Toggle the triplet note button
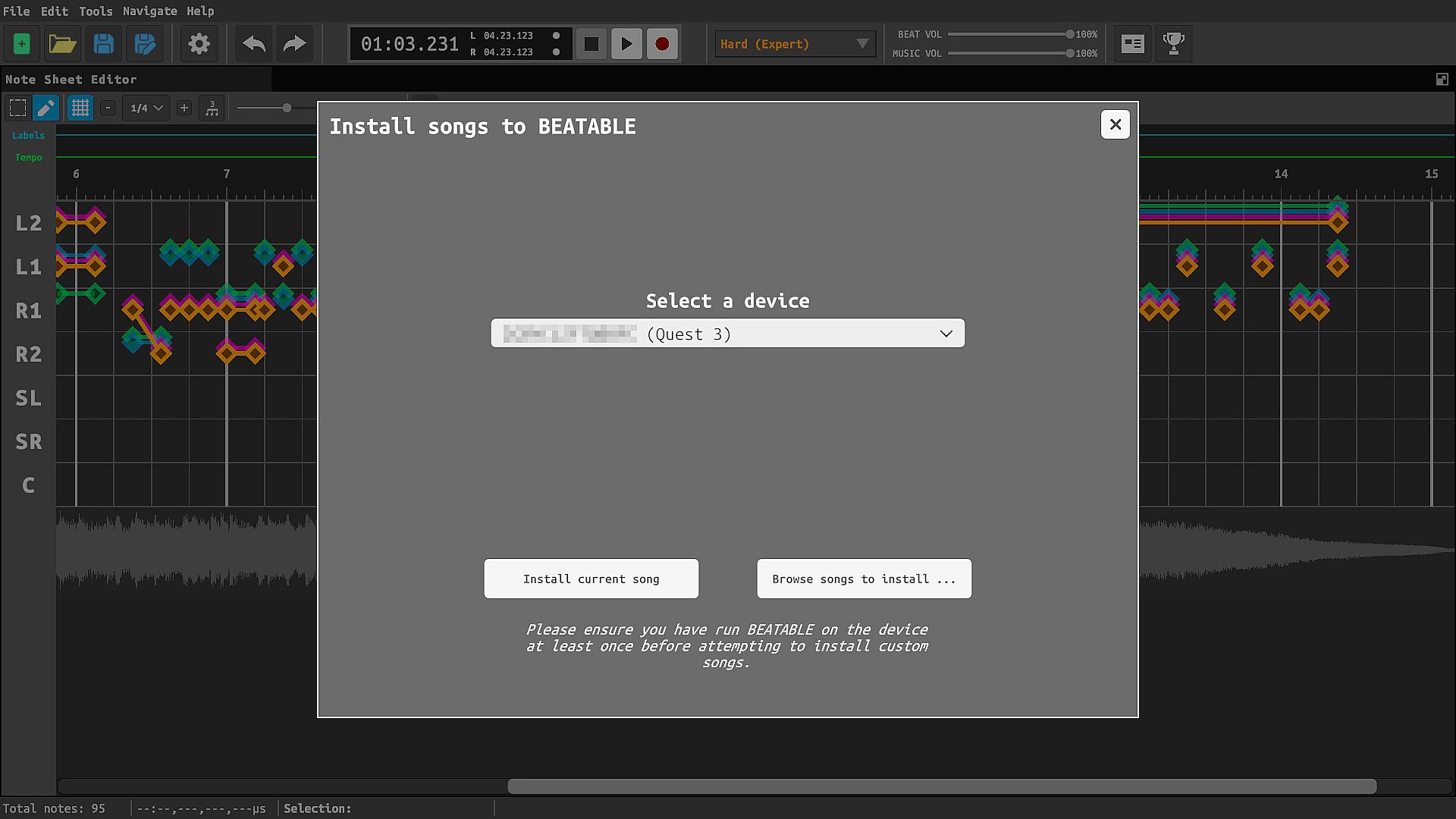Viewport: 1456px width, 819px height. point(212,108)
